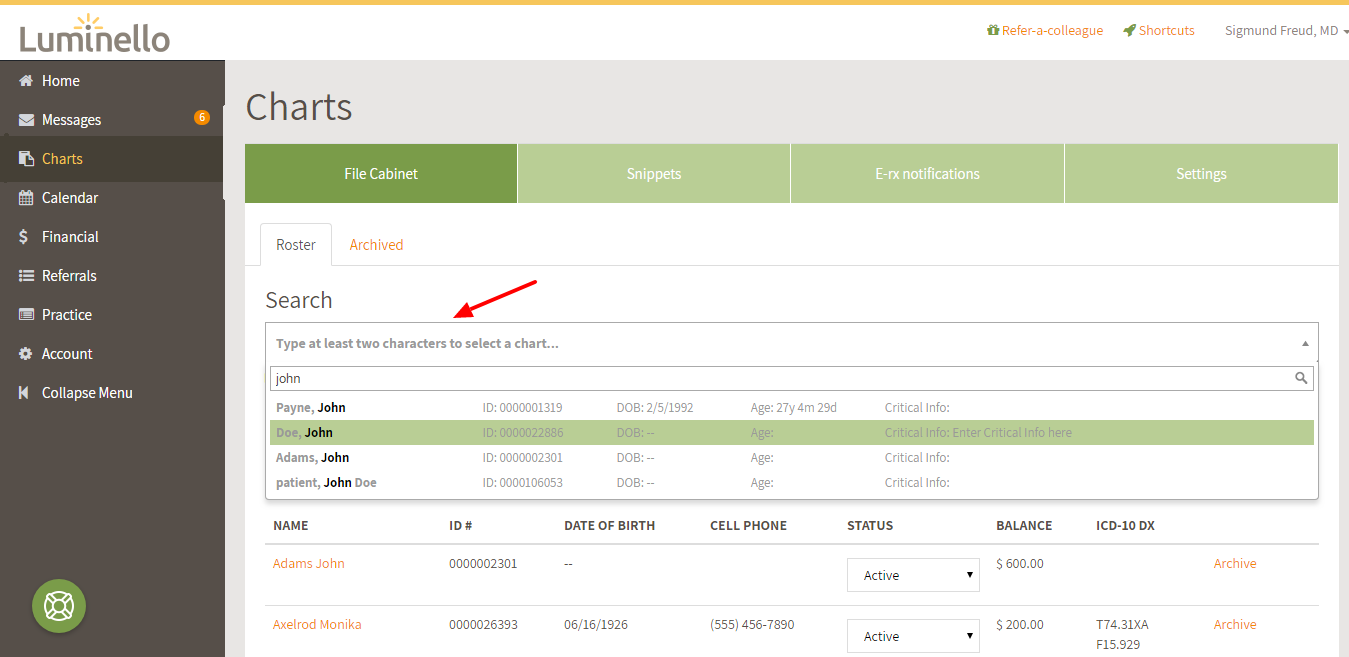Click the Calendar icon in sidebar
Viewport: 1349px width, 657px height.
point(26,198)
